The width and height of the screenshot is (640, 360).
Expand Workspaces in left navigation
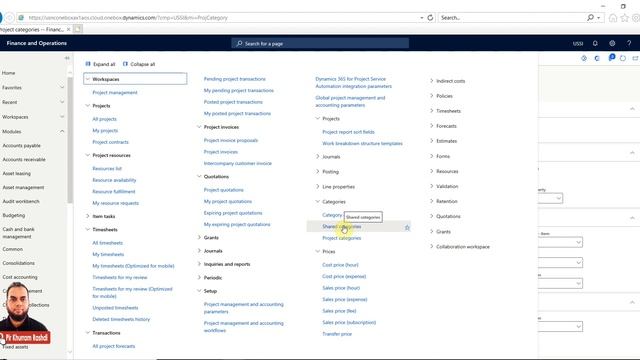click(62, 117)
